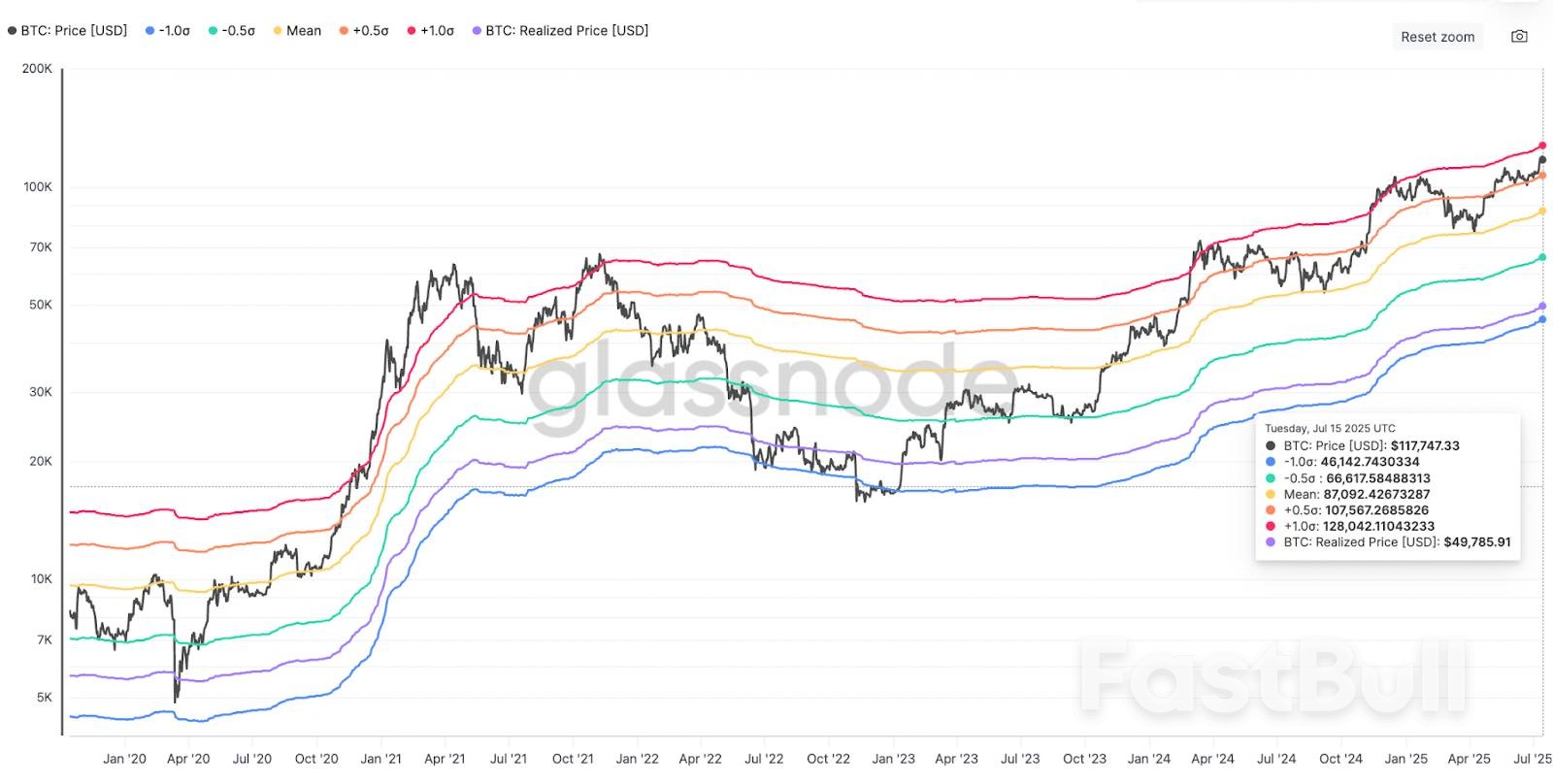Viewport: 1553px width, 784px height.
Task: Click the tooltip date header Jul 15 2025
Action: pyautogui.click(x=1330, y=427)
